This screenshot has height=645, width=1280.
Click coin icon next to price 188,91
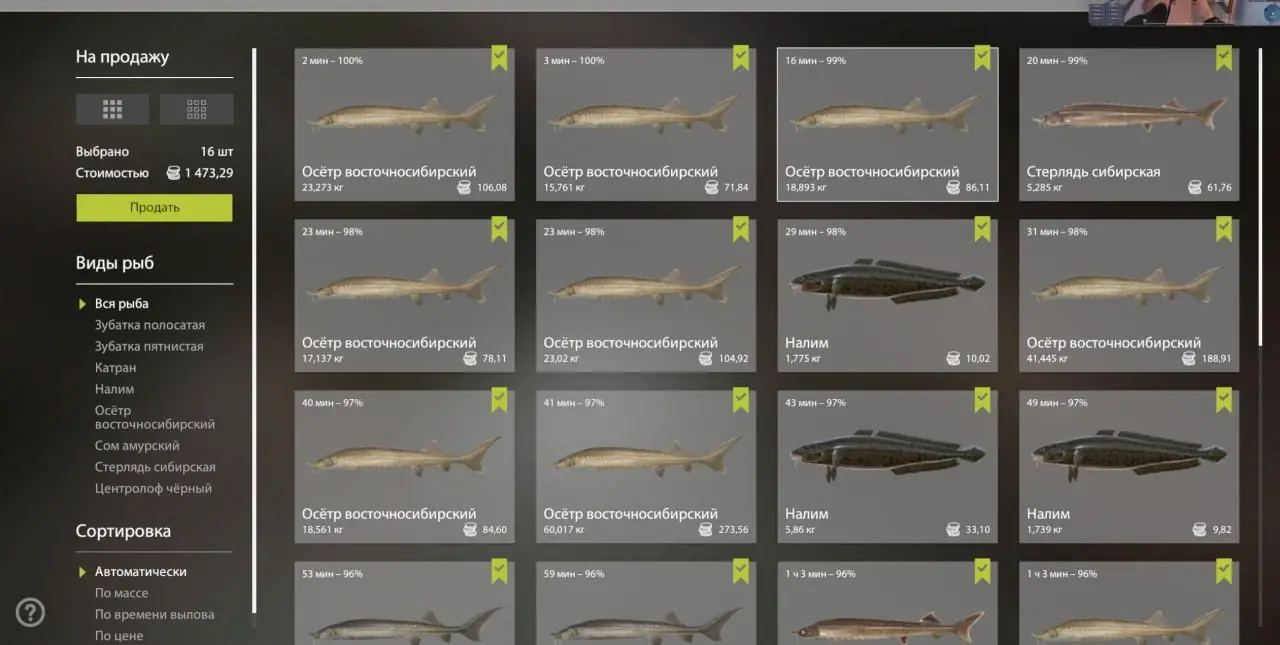click(1189, 358)
